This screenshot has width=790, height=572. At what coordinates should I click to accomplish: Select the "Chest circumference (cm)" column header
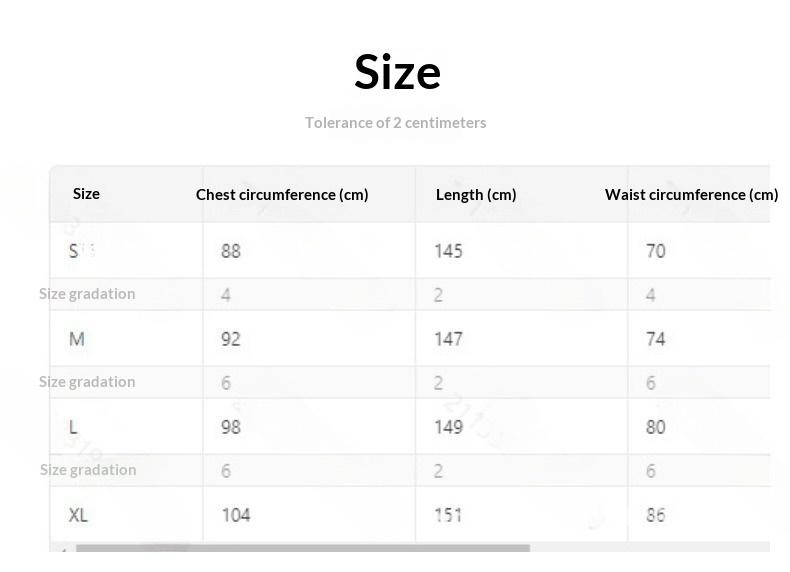[282, 195]
